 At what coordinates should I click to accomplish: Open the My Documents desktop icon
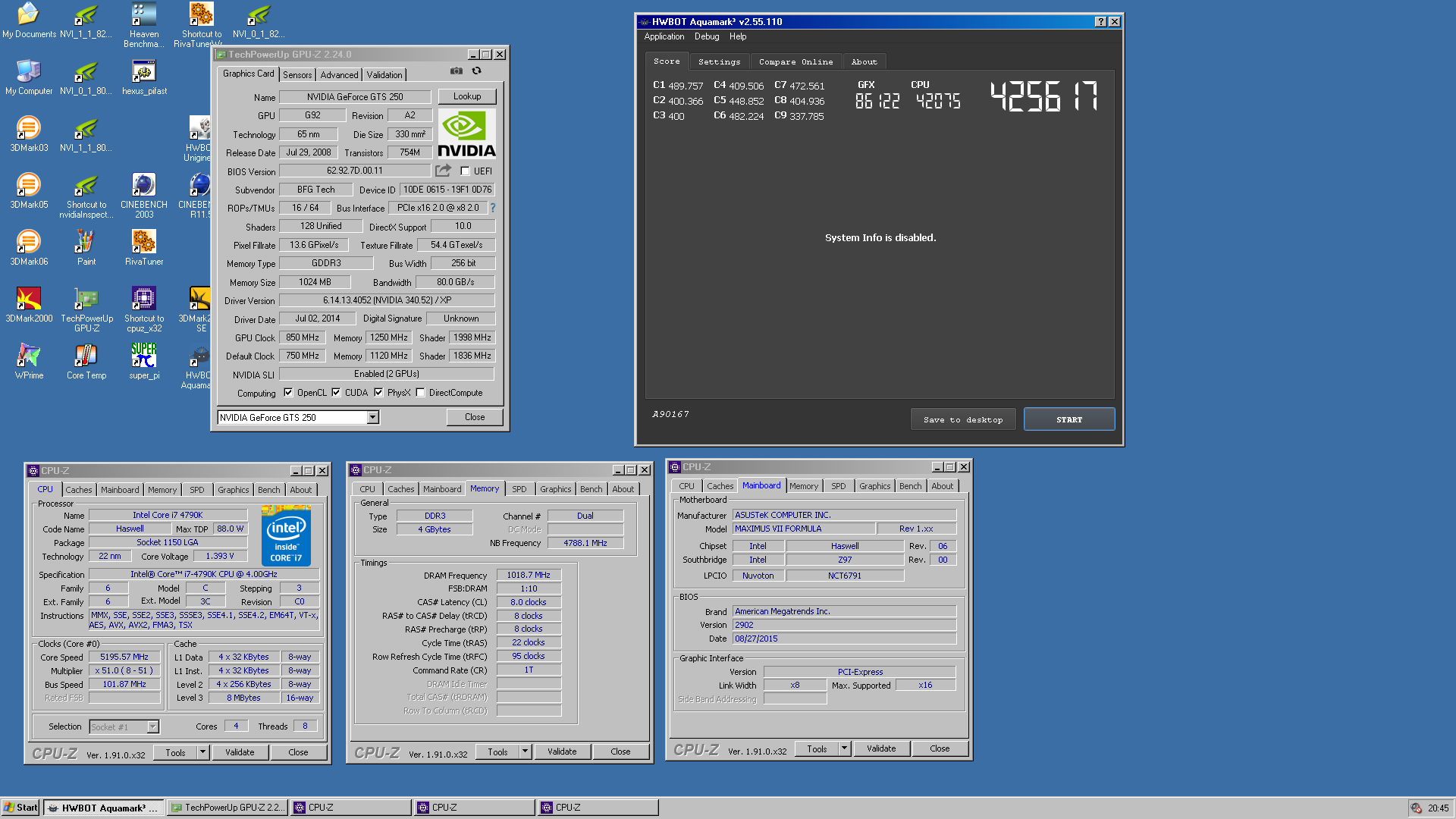pyautogui.click(x=29, y=20)
